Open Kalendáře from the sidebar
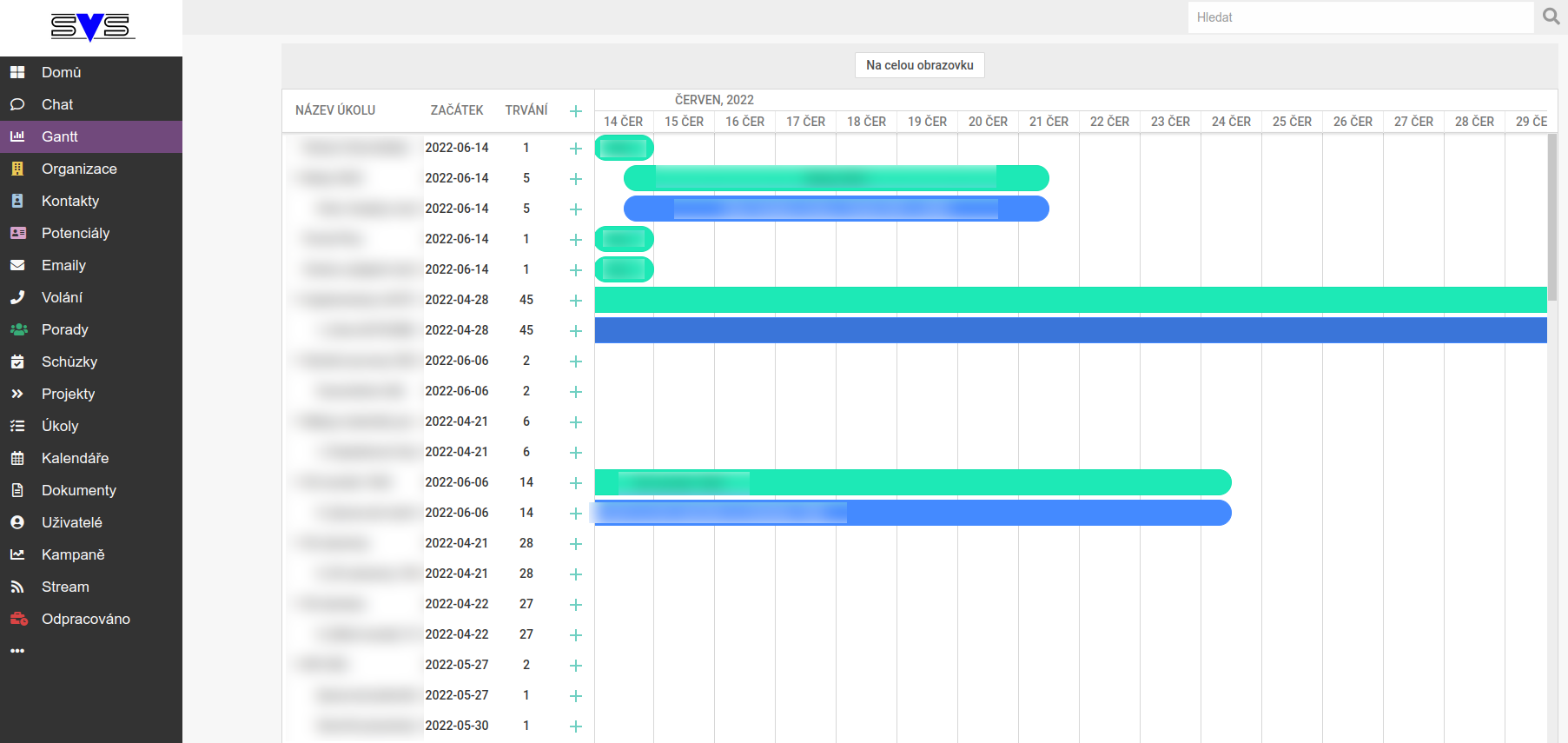 tap(75, 458)
